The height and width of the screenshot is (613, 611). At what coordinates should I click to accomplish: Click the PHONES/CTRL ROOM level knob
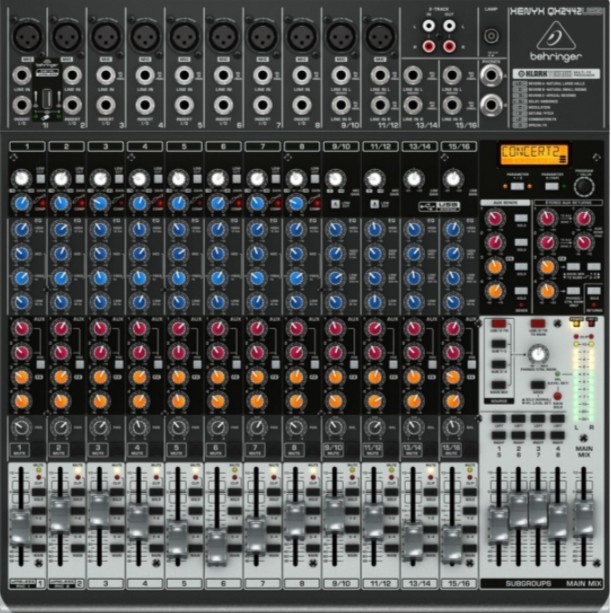538,355
